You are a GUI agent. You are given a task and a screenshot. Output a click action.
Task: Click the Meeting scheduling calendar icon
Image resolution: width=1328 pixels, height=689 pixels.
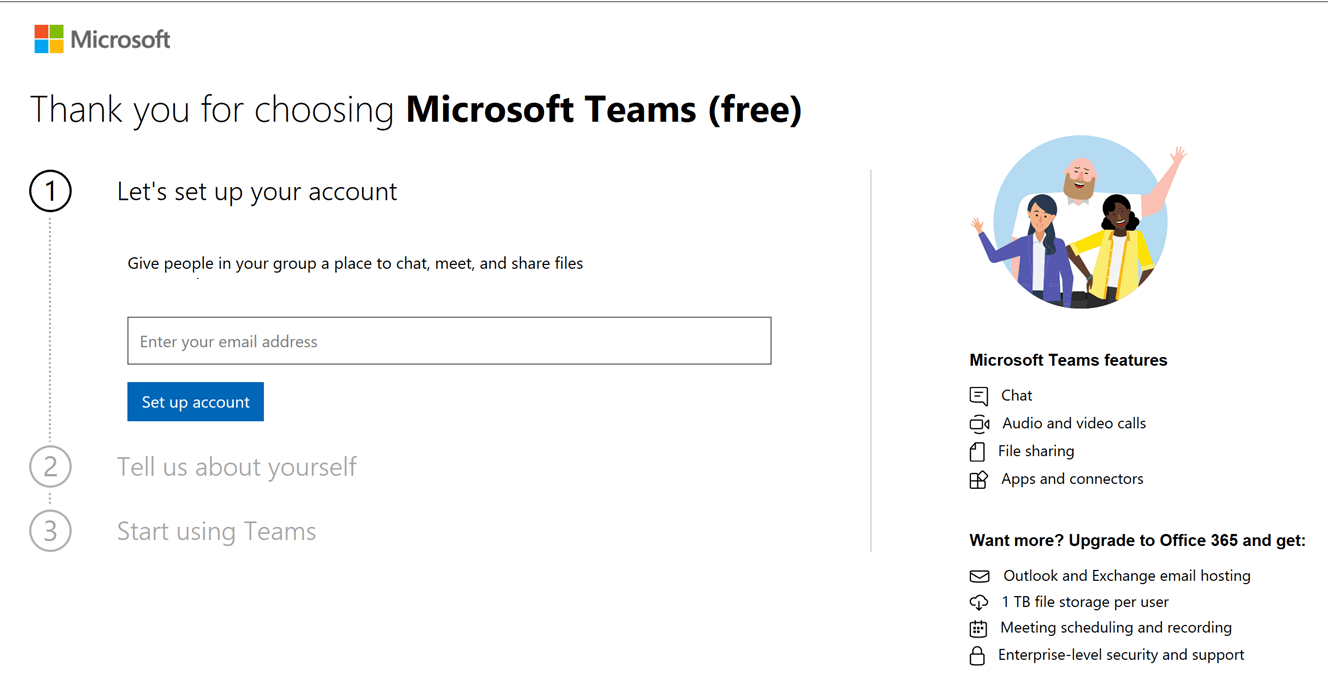(x=978, y=629)
